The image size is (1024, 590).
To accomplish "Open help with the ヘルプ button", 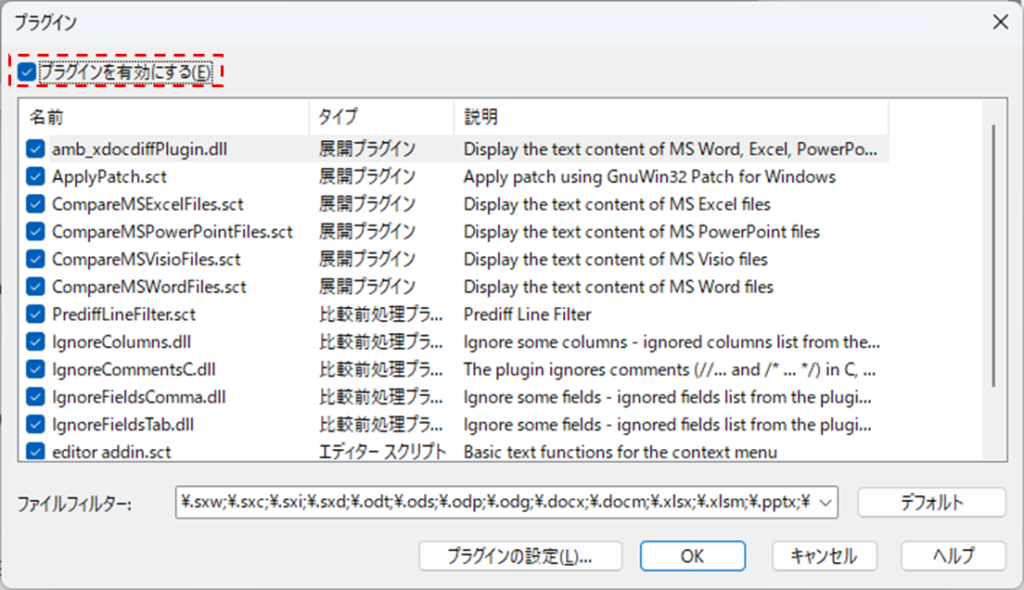I will (x=953, y=555).
